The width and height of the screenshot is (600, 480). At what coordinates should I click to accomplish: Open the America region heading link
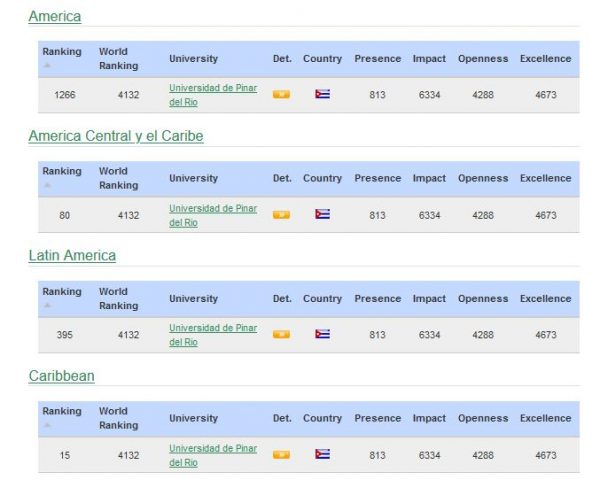click(55, 16)
